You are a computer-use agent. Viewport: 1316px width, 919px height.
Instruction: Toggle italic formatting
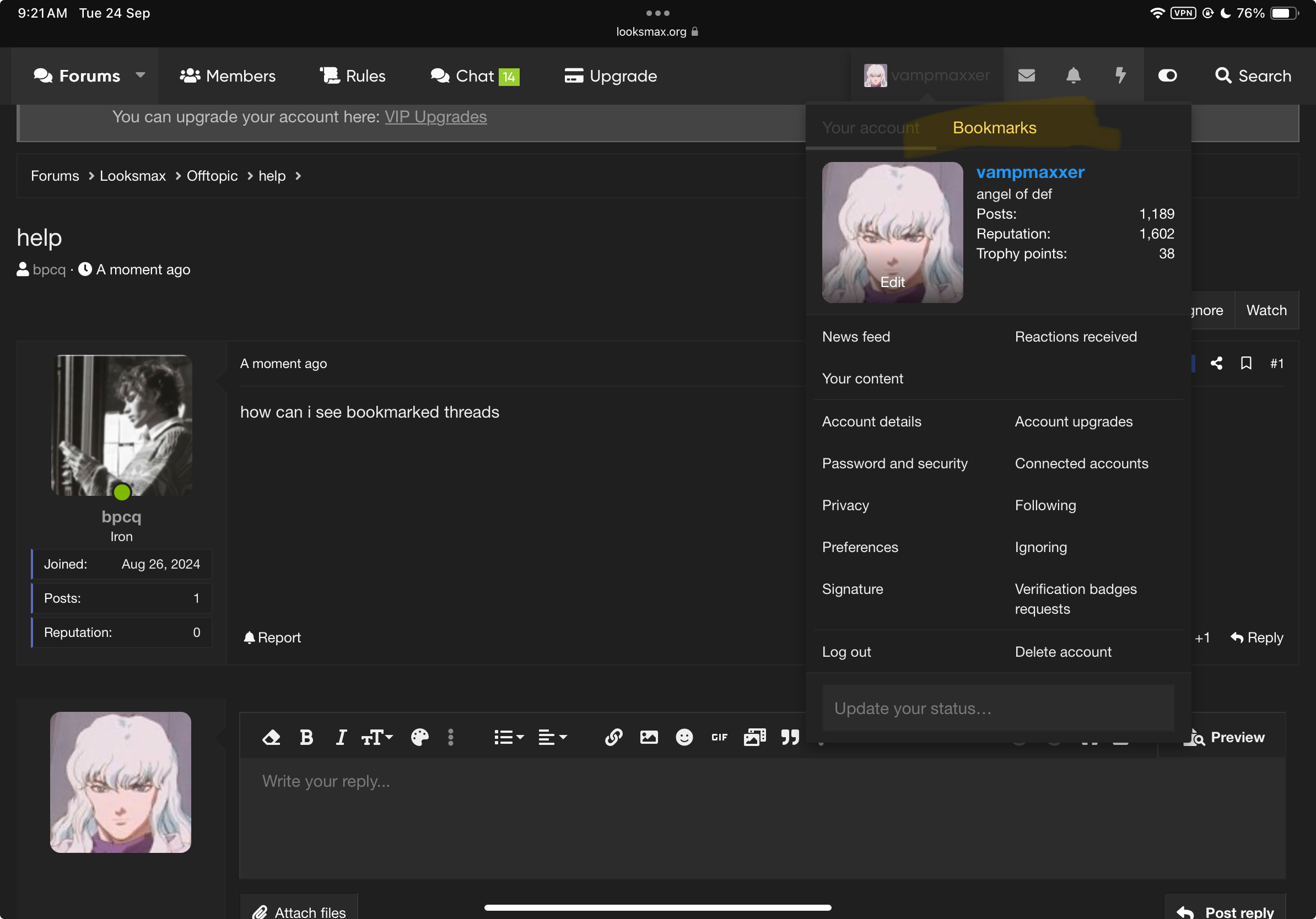[x=341, y=737]
